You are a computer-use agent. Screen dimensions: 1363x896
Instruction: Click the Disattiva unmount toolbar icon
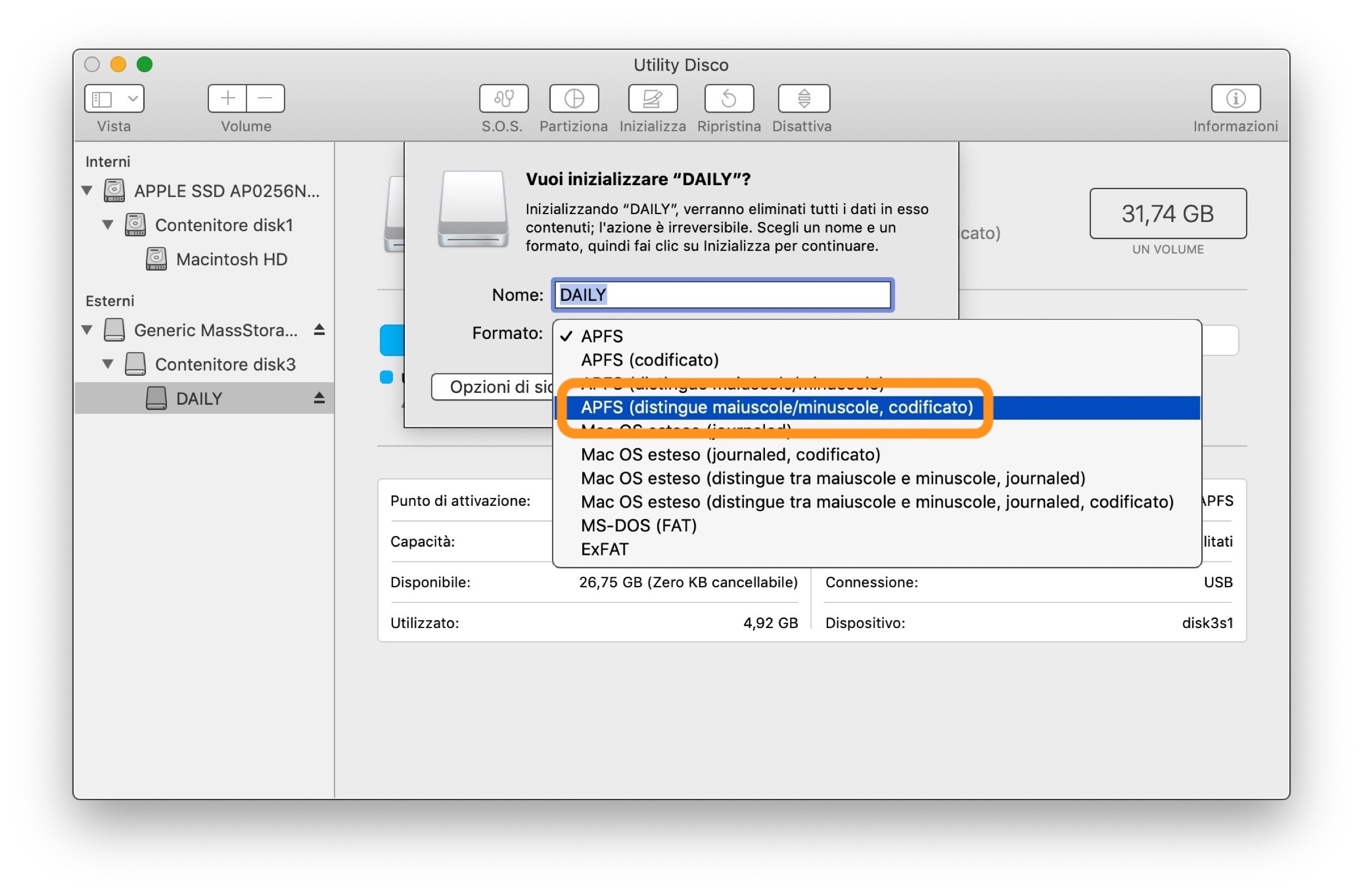click(x=804, y=98)
